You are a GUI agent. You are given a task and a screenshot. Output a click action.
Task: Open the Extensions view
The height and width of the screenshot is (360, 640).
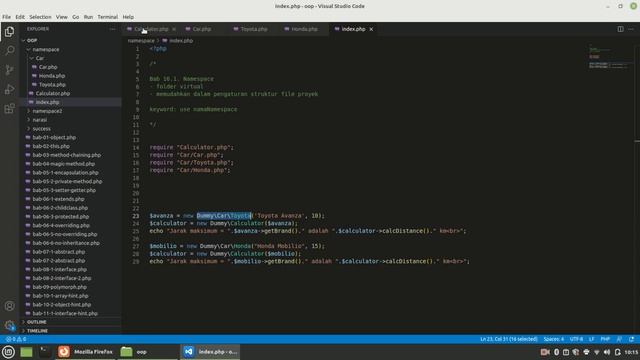[x=9, y=108]
